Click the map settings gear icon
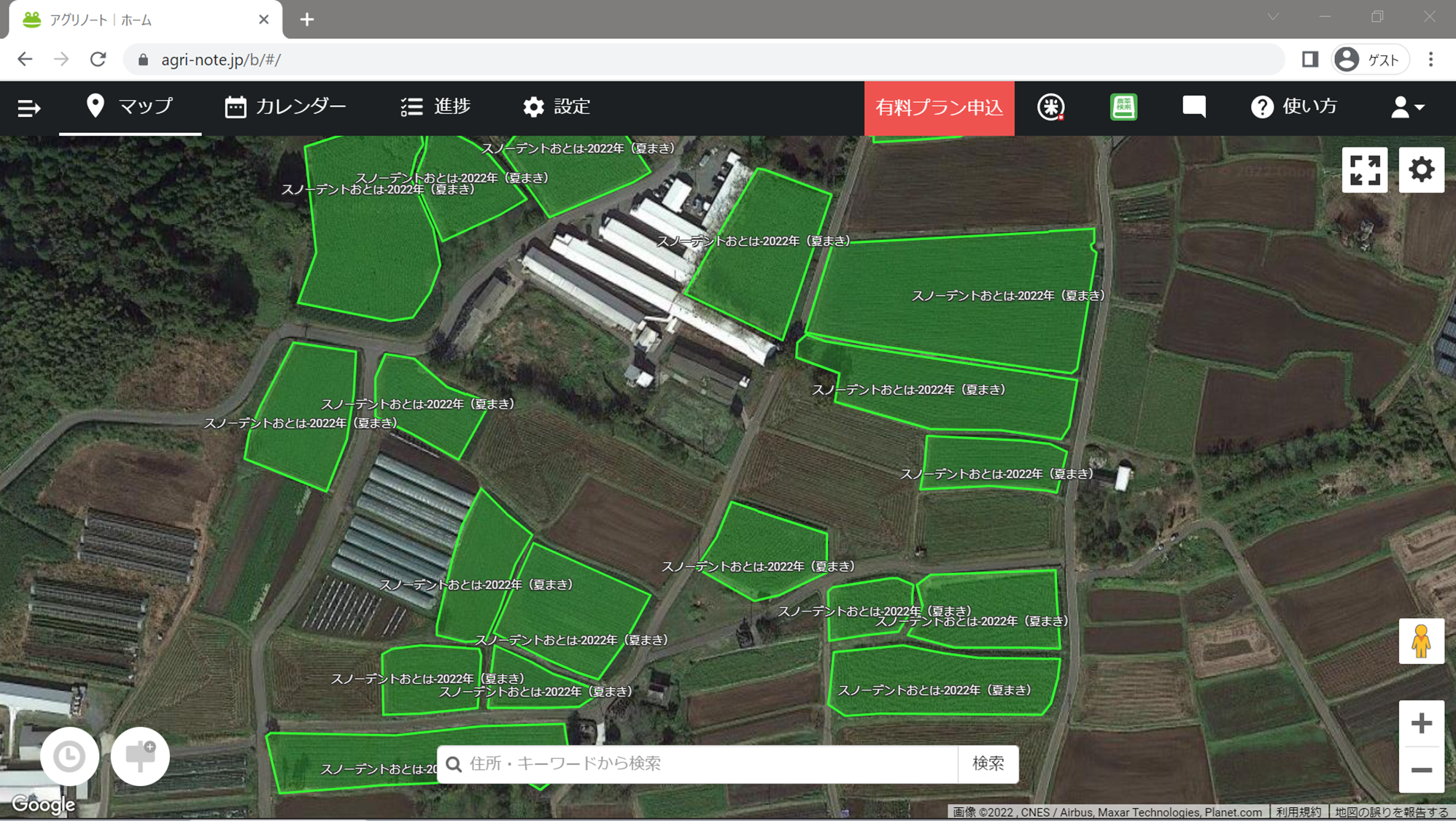 click(x=1421, y=170)
